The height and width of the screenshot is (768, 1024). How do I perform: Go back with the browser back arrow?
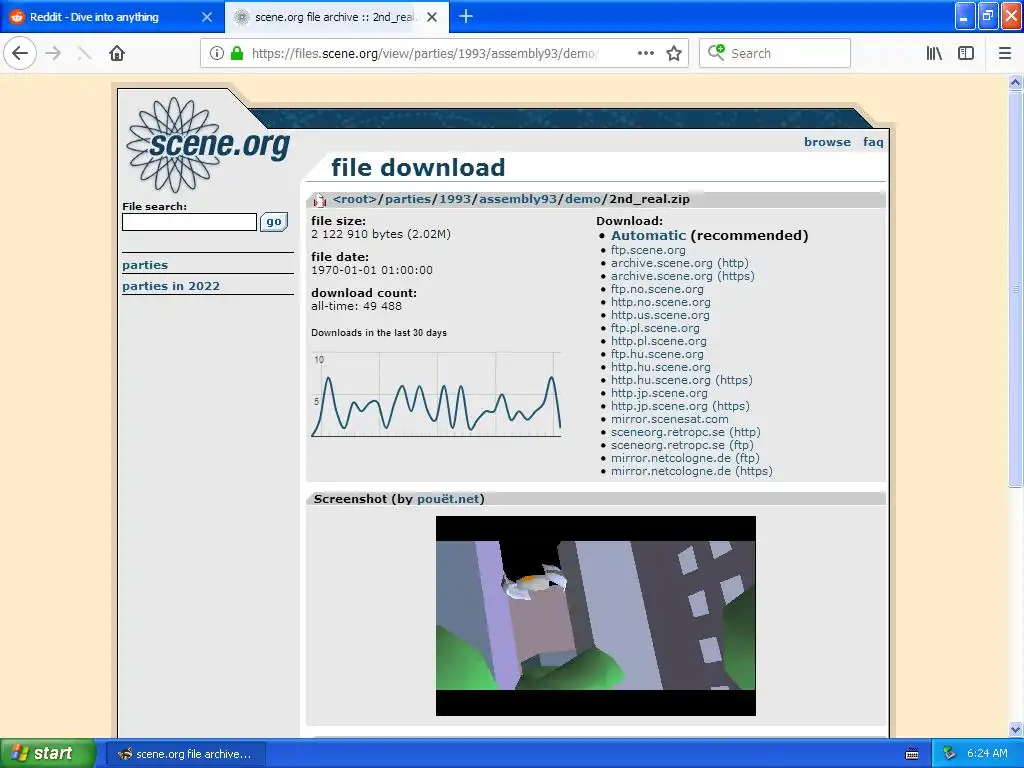point(20,53)
